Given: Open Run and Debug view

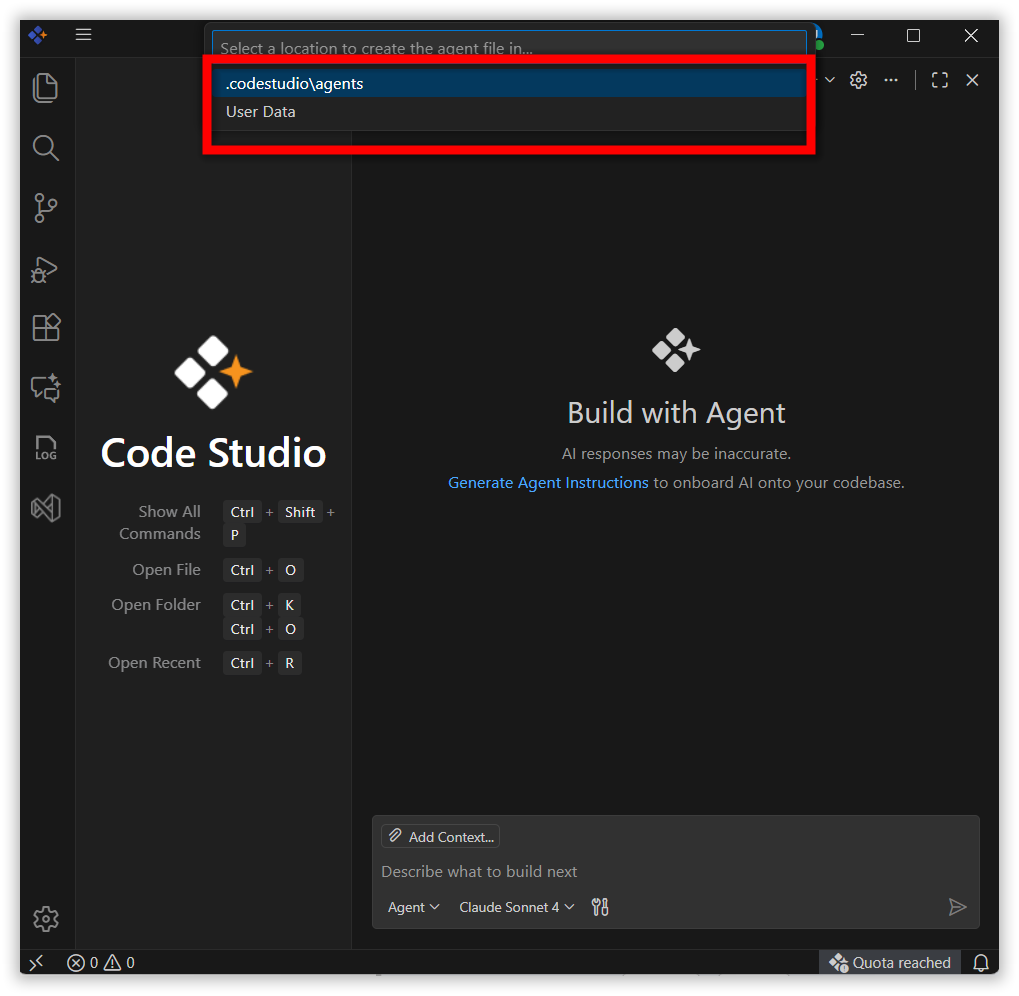Looking at the screenshot, I should pyautogui.click(x=46, y=269).
